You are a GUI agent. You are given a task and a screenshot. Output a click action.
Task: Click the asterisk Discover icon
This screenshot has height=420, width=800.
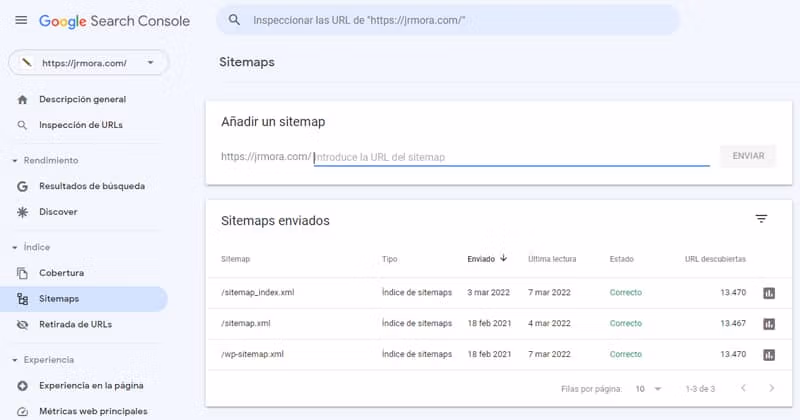pos(22,212)
